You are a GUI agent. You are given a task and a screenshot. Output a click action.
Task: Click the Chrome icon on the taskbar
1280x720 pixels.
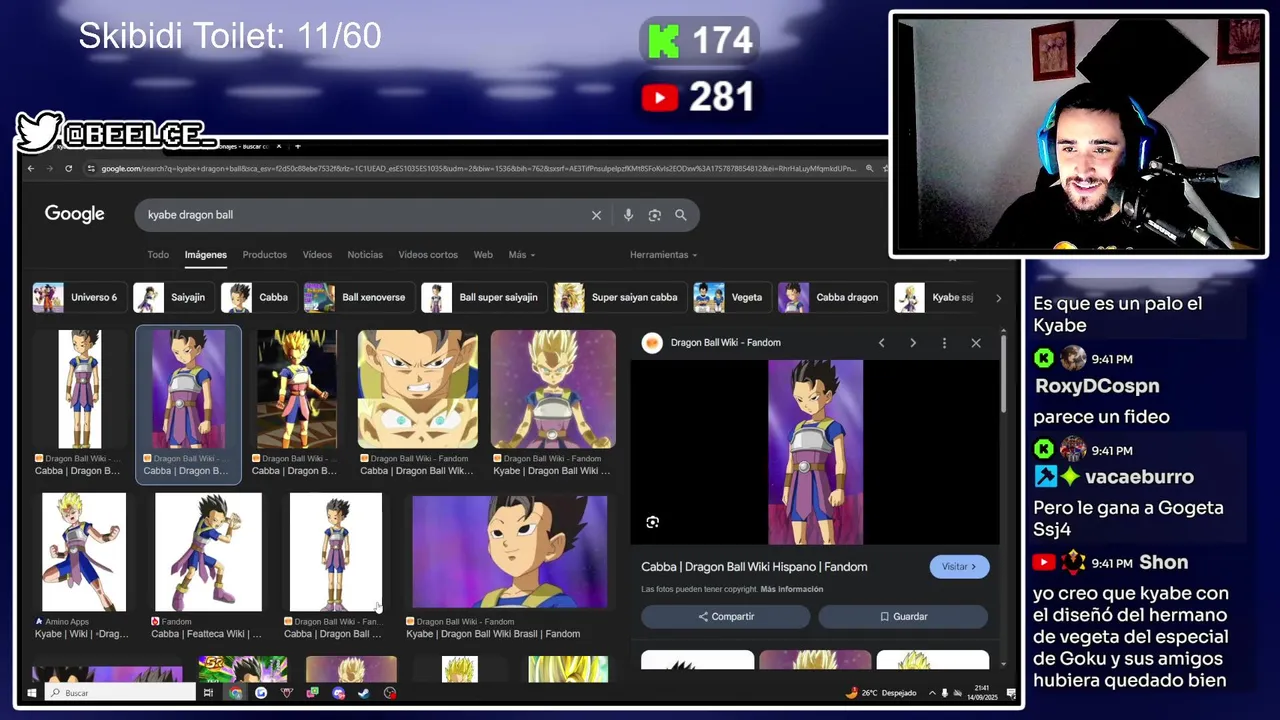235,692
